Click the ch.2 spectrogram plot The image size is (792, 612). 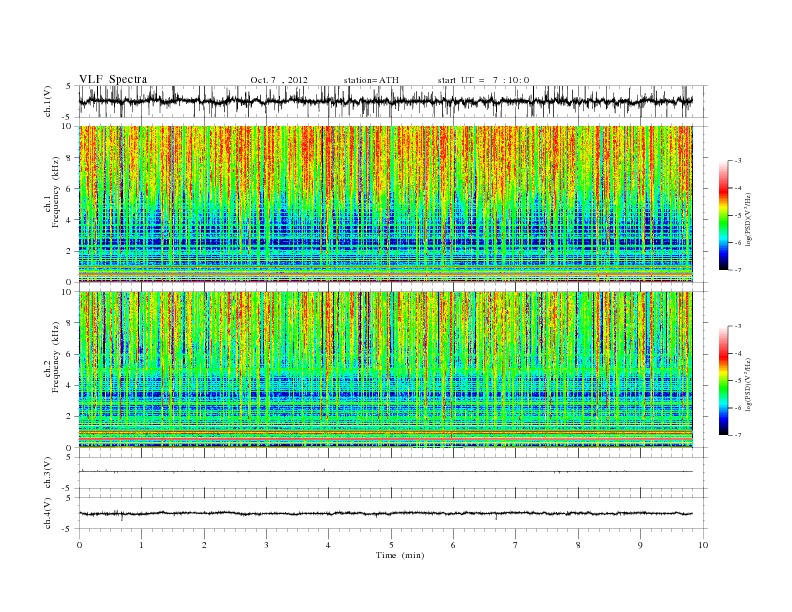(x=386, y=370)
